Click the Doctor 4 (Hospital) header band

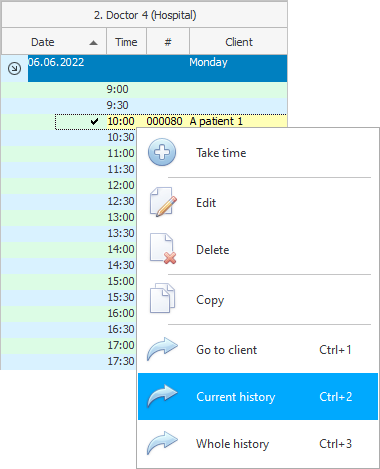pyautogui.click(x=144, y=15)
